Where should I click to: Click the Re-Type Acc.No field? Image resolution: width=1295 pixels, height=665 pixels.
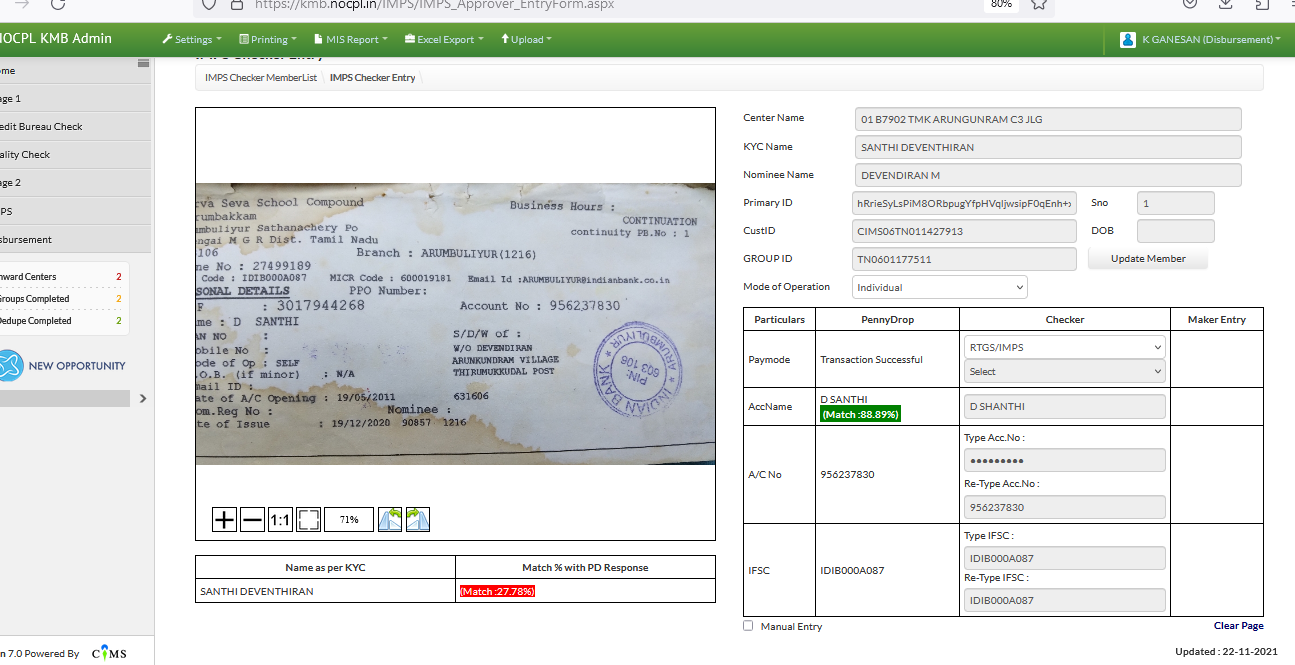[1065, 507]
